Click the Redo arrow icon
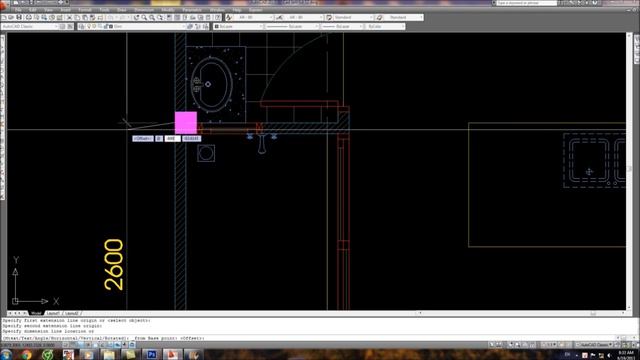Viewport: 640px width, 360px height. pos(122,18)
